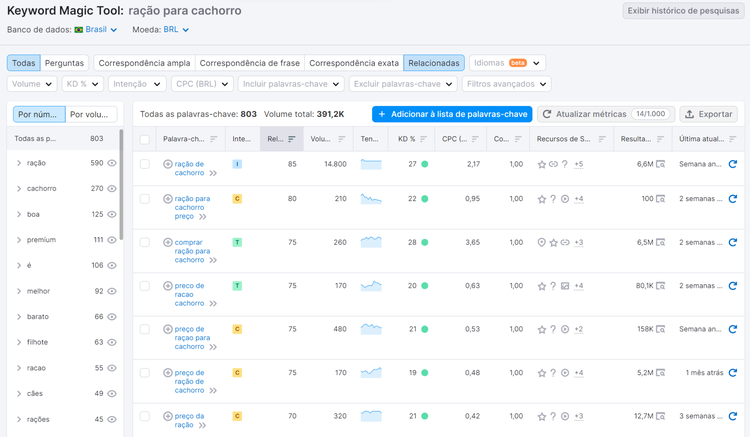Image resolution: width=750 pixels, height=437 pixels.
Task: Switch to 'Correspondência exata' tab
Action: pyautogui.click(x=354, y=63)
